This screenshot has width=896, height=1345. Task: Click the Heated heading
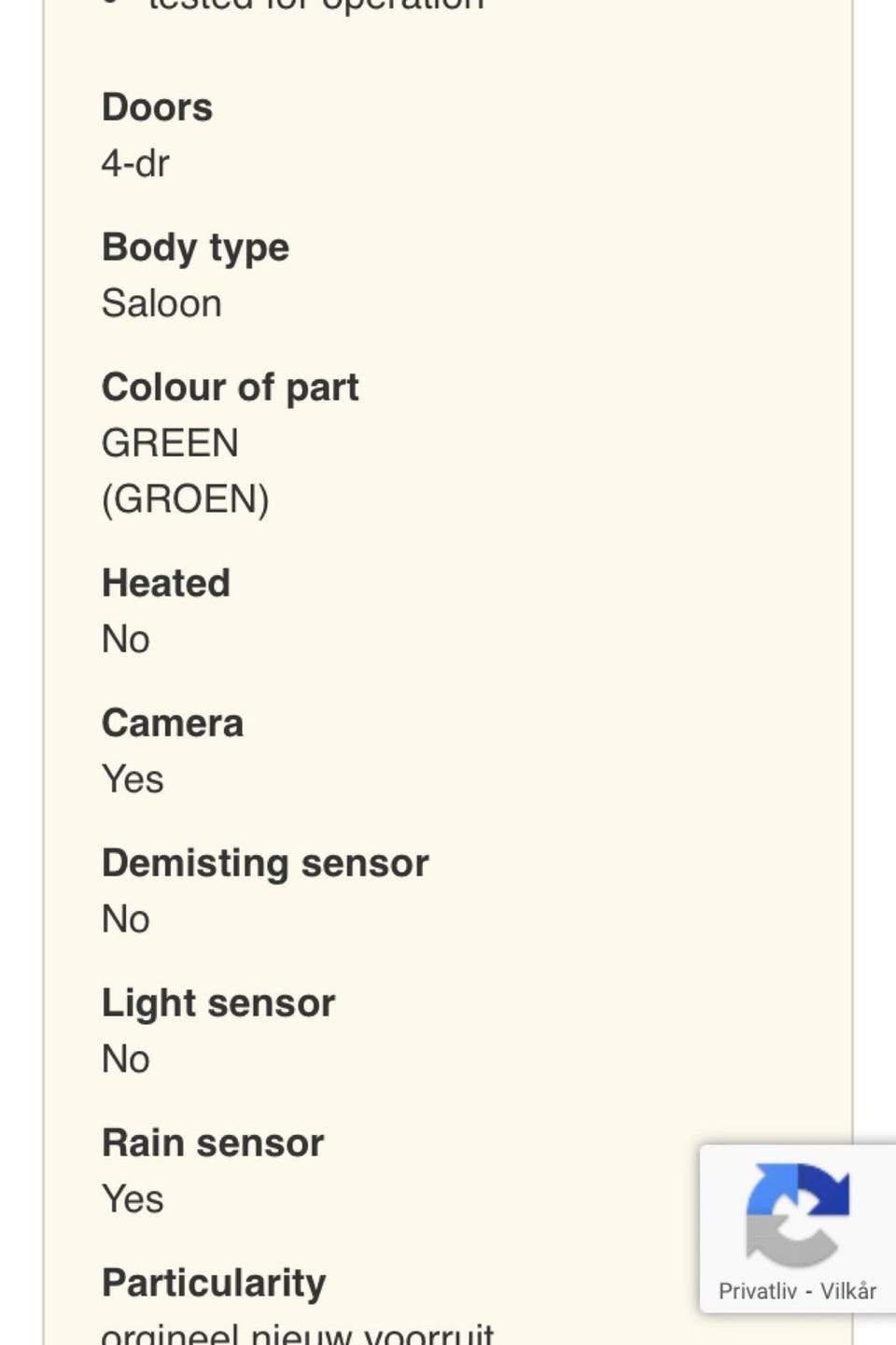165,583
